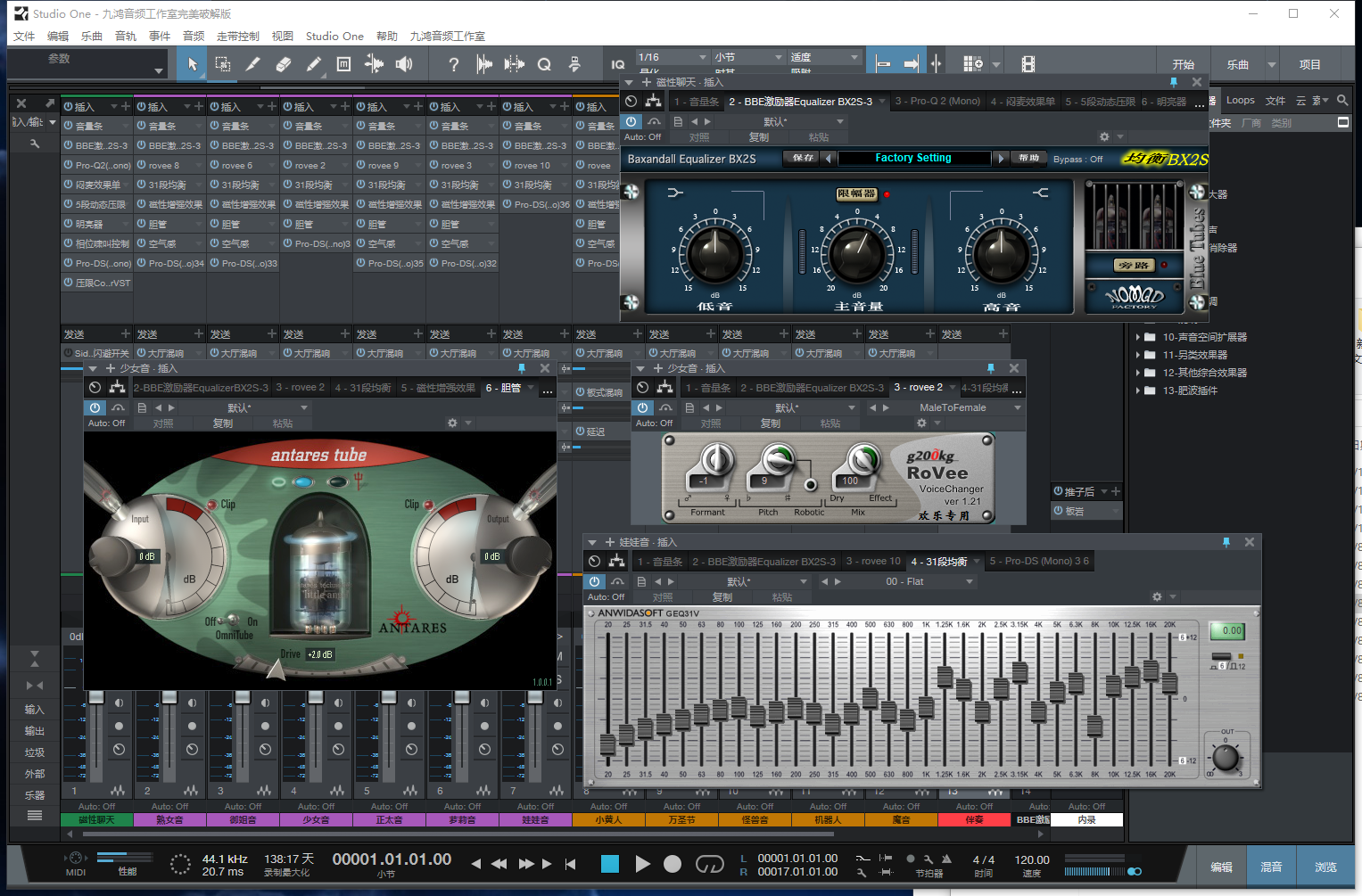Toggle antares OmniTube Off/On switch
Image resolution: width=1362 pixels, height=896 pixels.
coord(232,621)
